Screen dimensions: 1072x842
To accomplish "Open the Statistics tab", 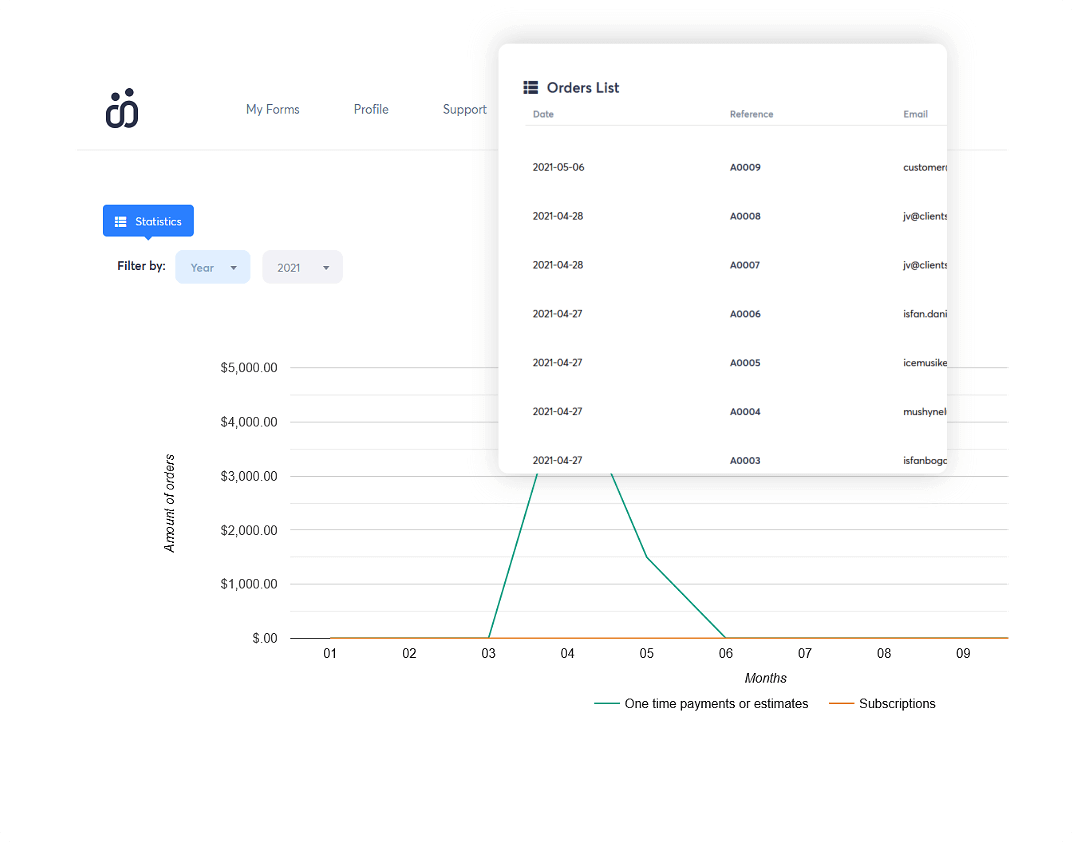I will 148,221.
